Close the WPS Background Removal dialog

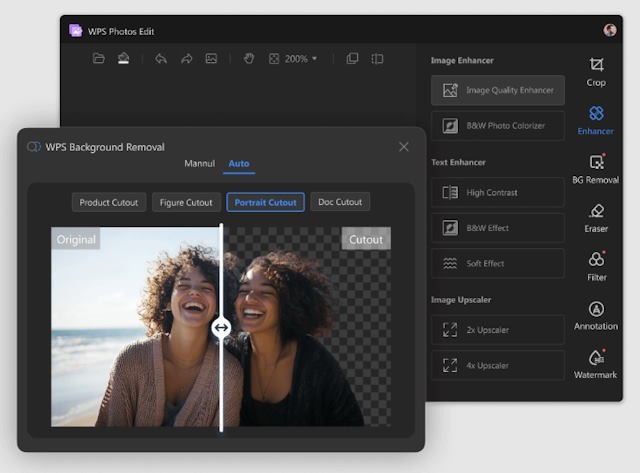(404, 147)
